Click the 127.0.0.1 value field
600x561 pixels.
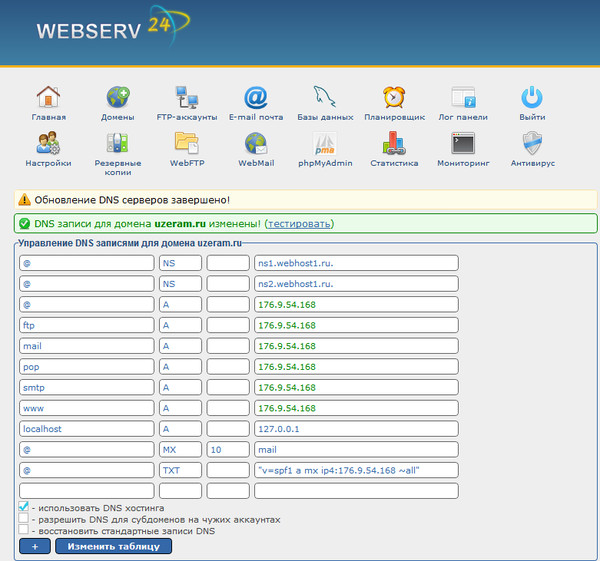[356, 429]
